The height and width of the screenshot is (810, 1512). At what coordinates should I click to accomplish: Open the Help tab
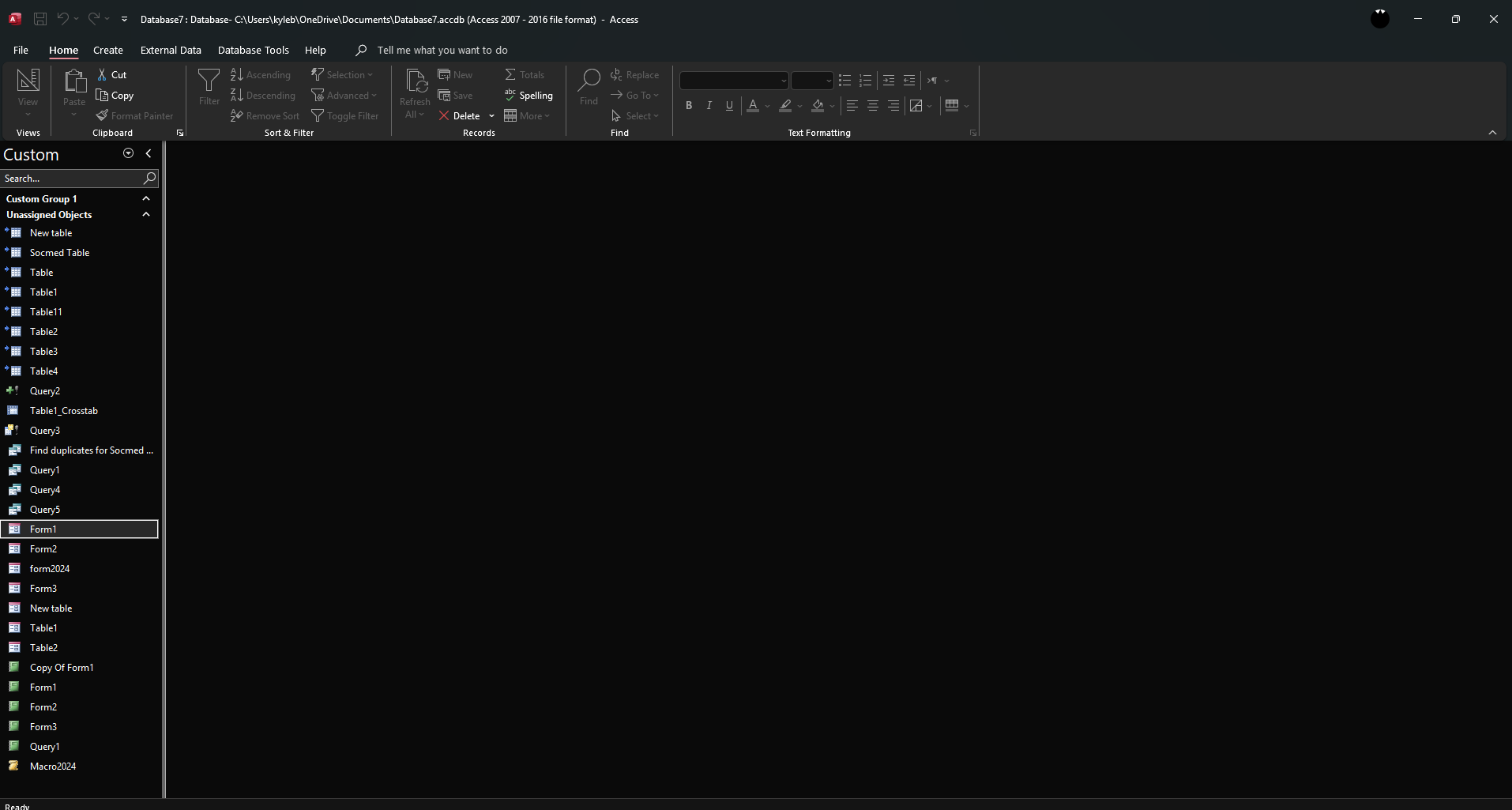point(315,50)
